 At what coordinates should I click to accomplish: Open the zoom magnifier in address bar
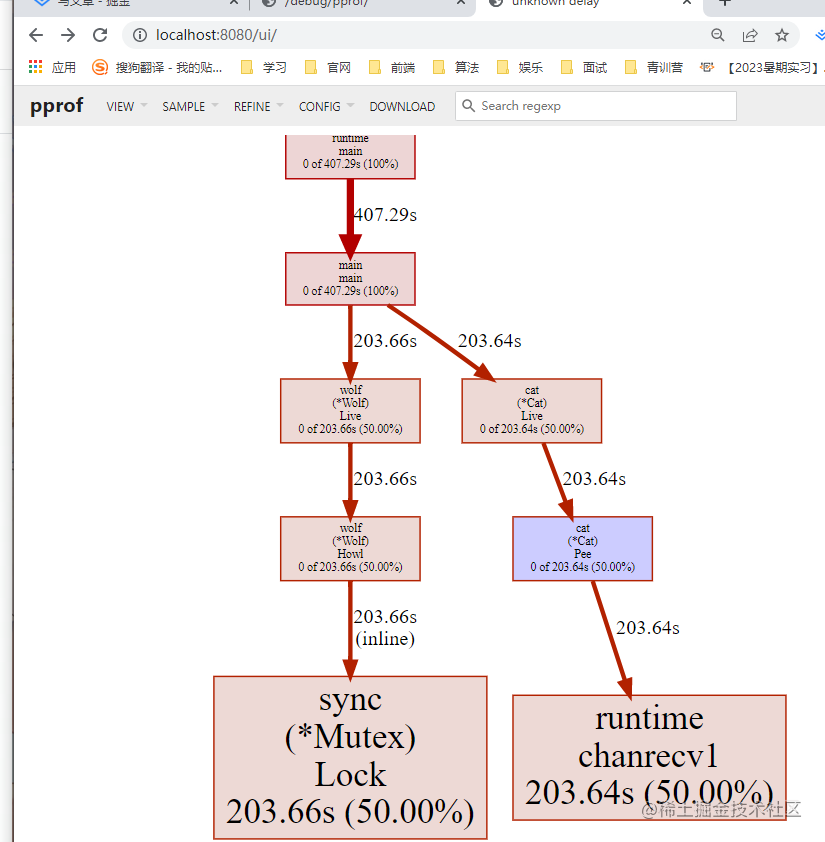[718, 35]
